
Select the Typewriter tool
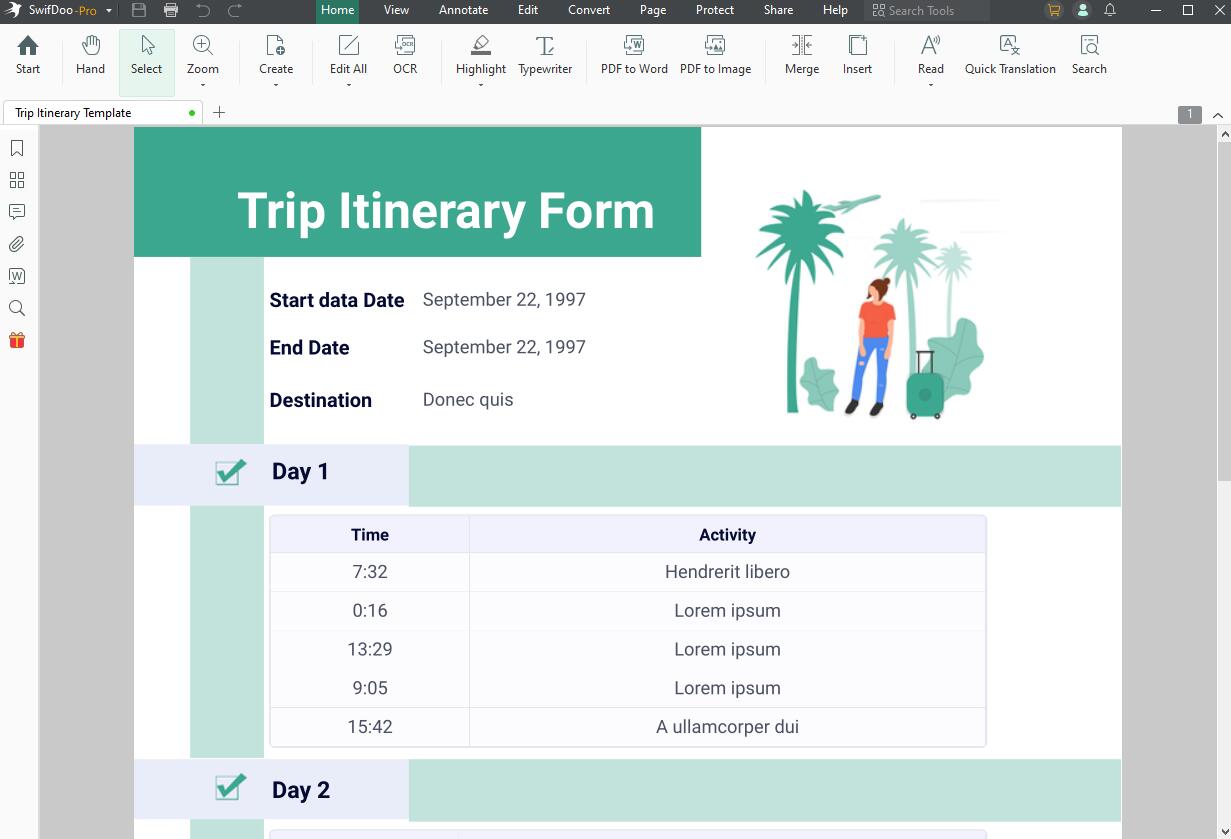[545, 56]
